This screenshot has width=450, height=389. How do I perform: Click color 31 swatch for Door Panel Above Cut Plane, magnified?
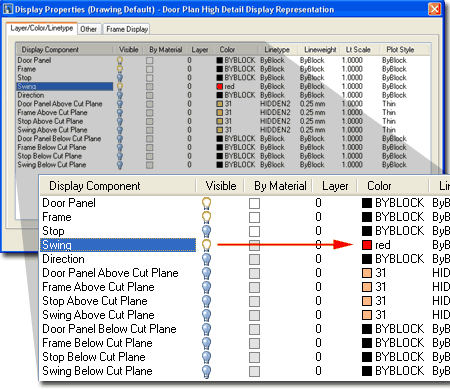[367, 273]
